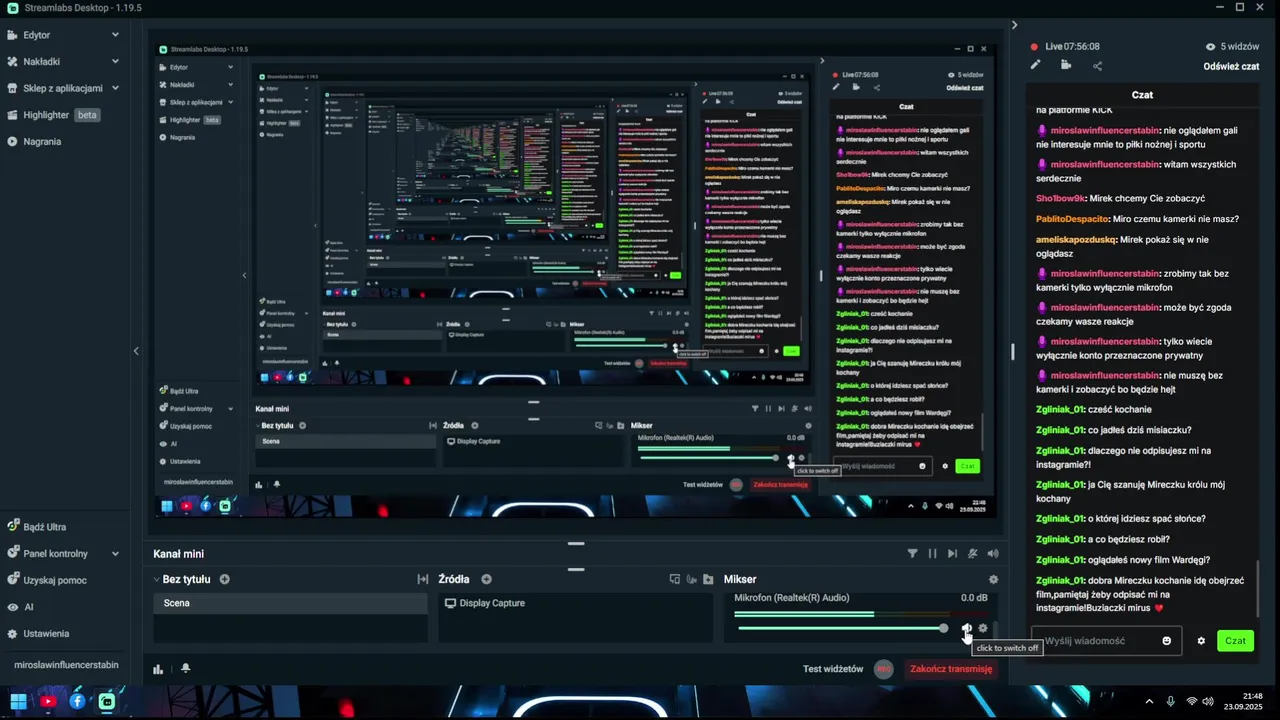Screen dimensions: 1280x720
Task: Mute the Mikrofon (Realtek) audio
Action: pyautogui.click(x=966, y=629)
